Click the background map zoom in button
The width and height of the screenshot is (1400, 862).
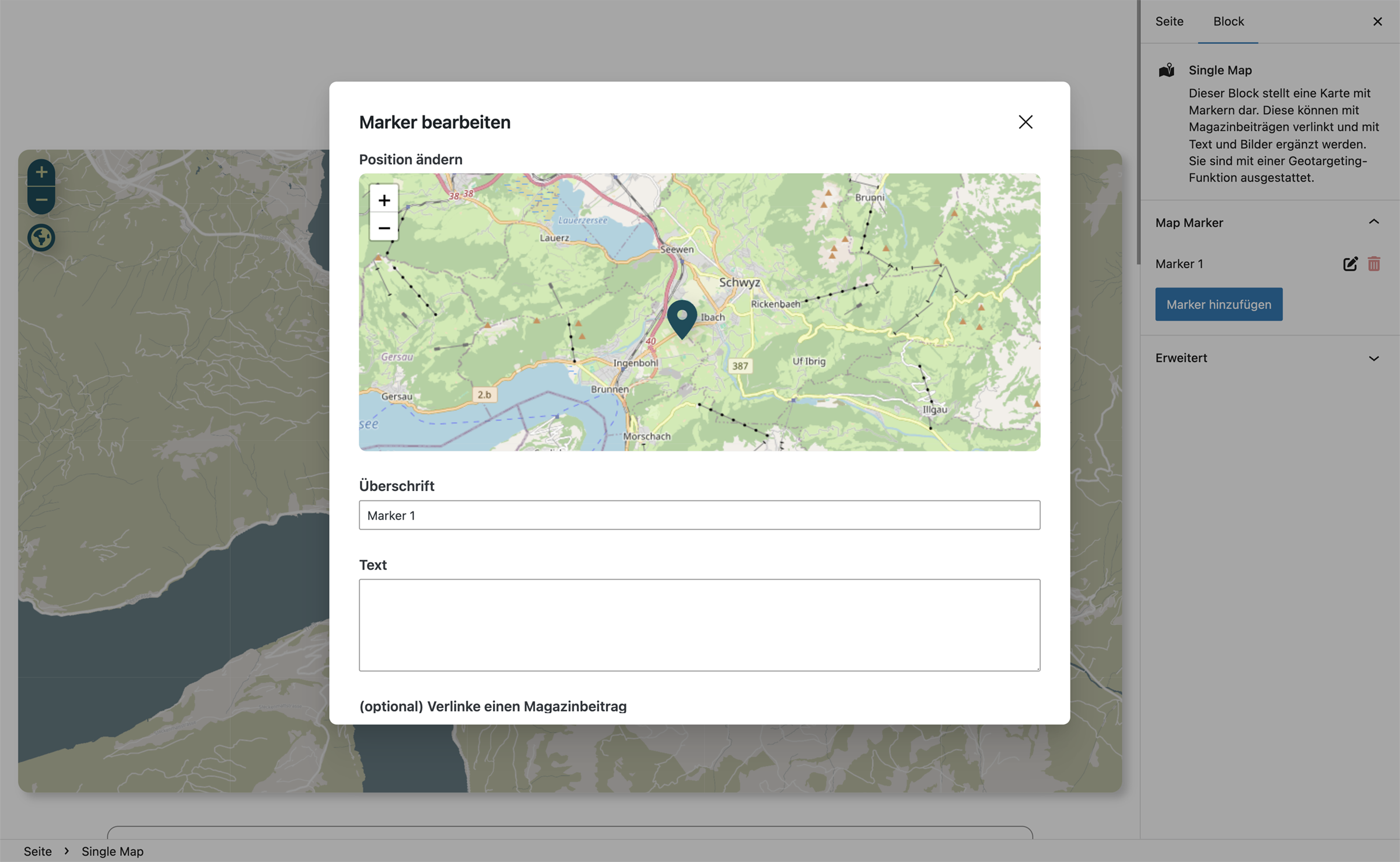coord(41,172)
